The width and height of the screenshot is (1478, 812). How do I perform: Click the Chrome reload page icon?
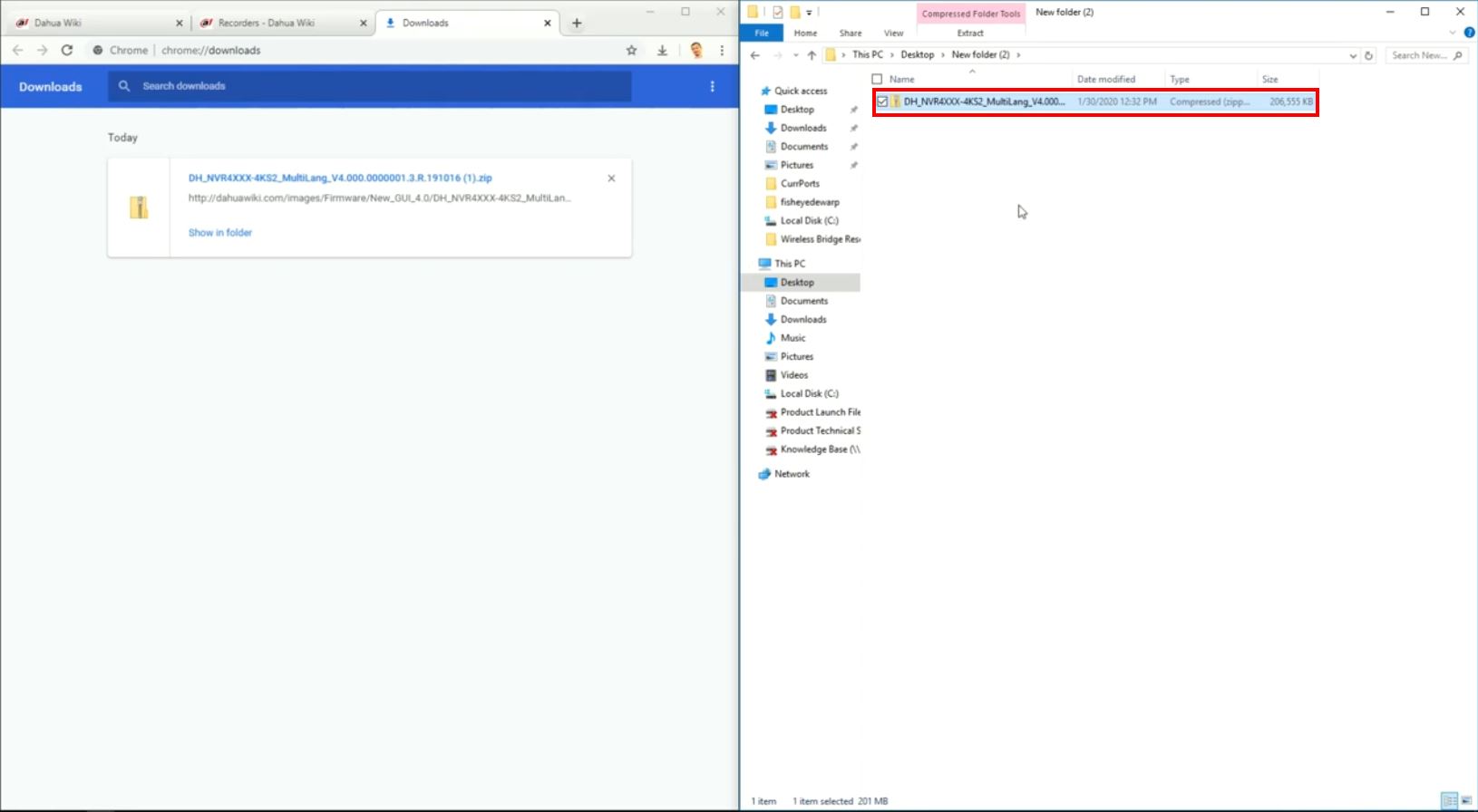(x=66, y=51)
